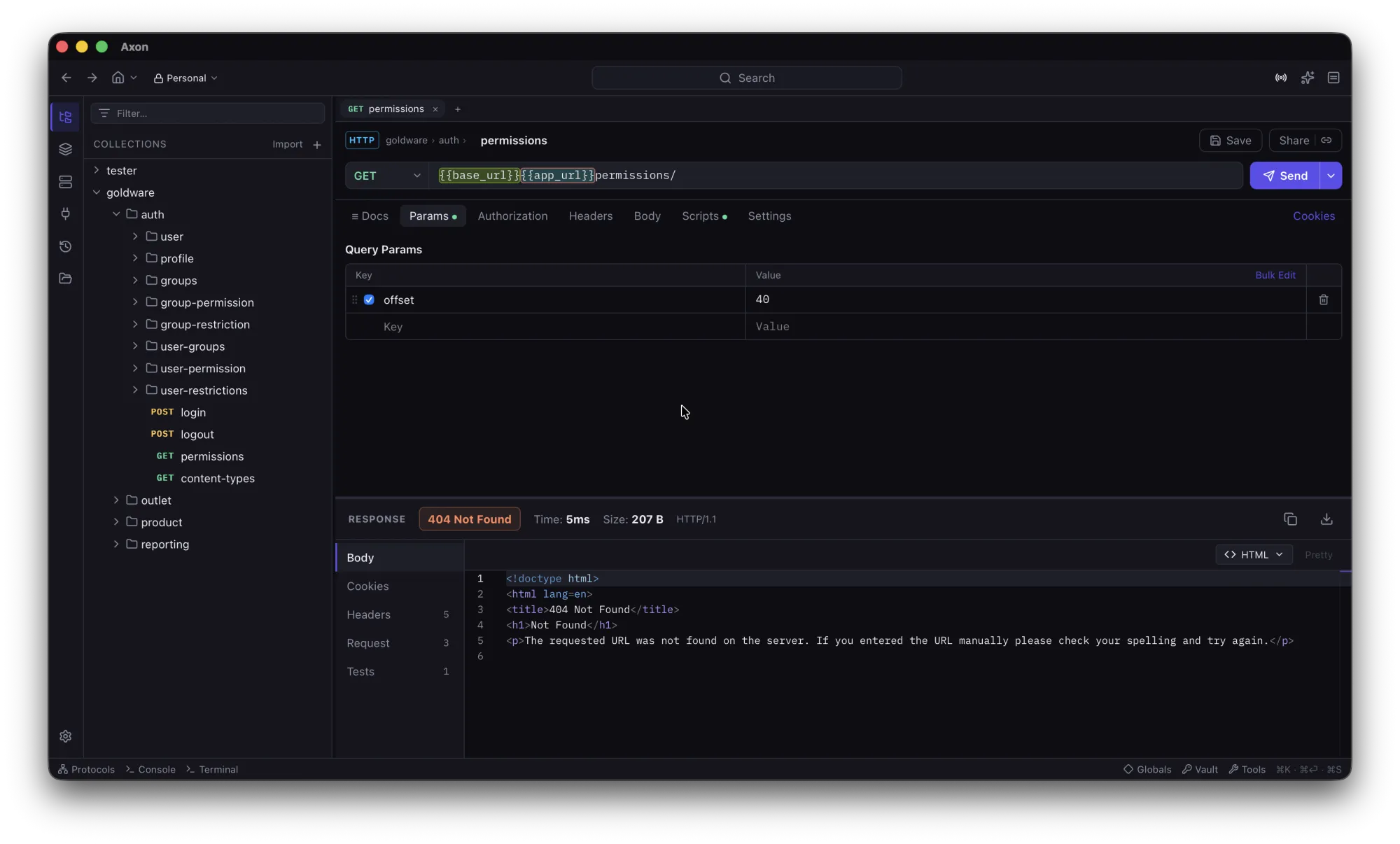This screenshot has height=844, width=1400.
Task: Switch to the Headers request tab
Action: 591,216
